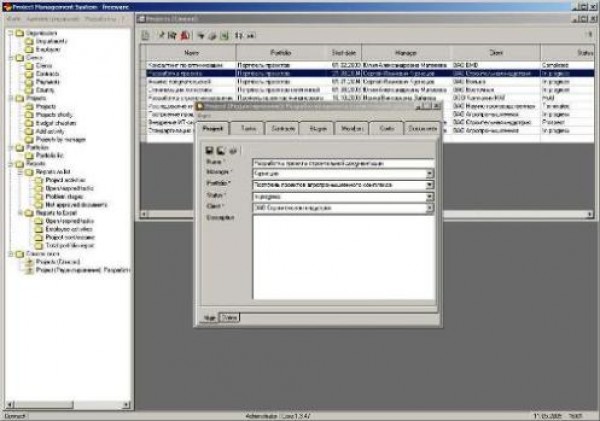Select the Main tab at the dialog bottom
Image resolution: width=600 pixels, height=421 pixels.
(x=209, y=318)
